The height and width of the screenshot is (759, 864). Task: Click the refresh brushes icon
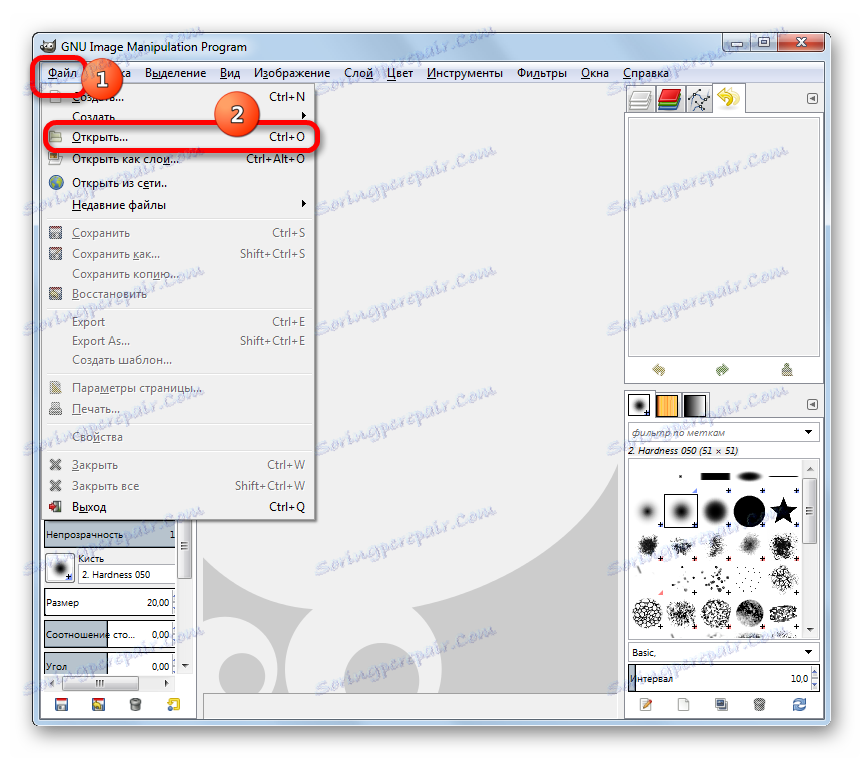[799, 704]
